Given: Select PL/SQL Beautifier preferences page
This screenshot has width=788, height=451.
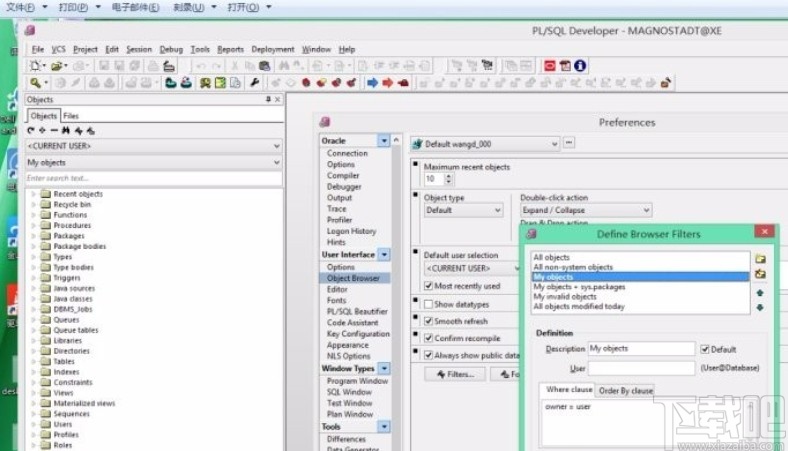Looking at the screenshot, I should click(x=357, y=312).
